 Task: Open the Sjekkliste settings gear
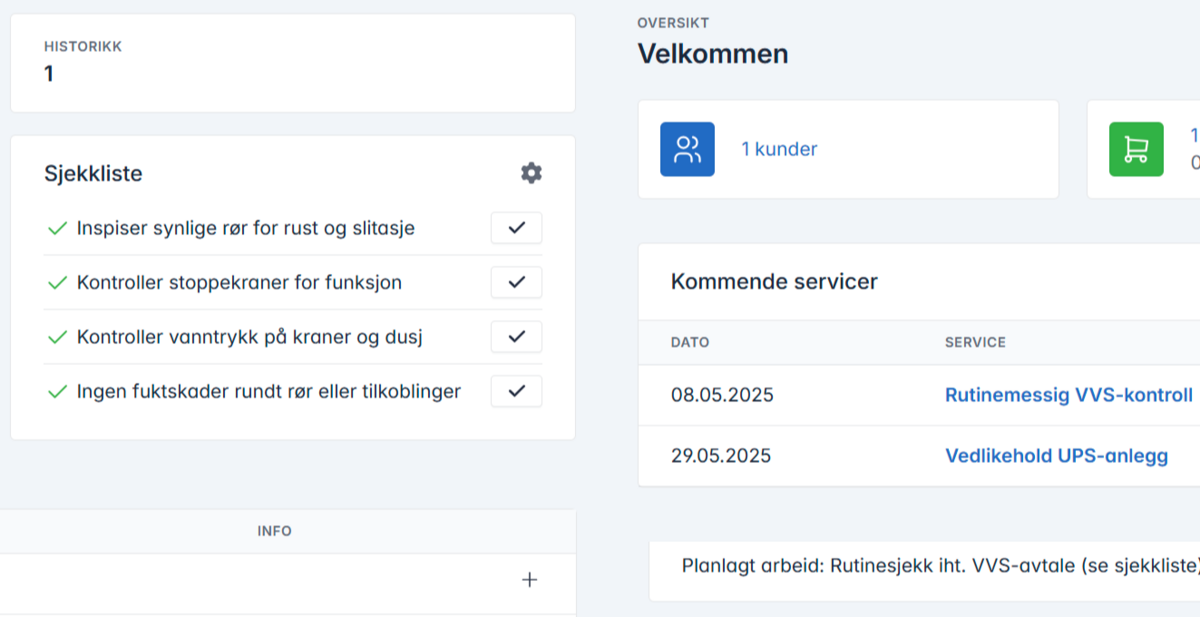point(531,173)
